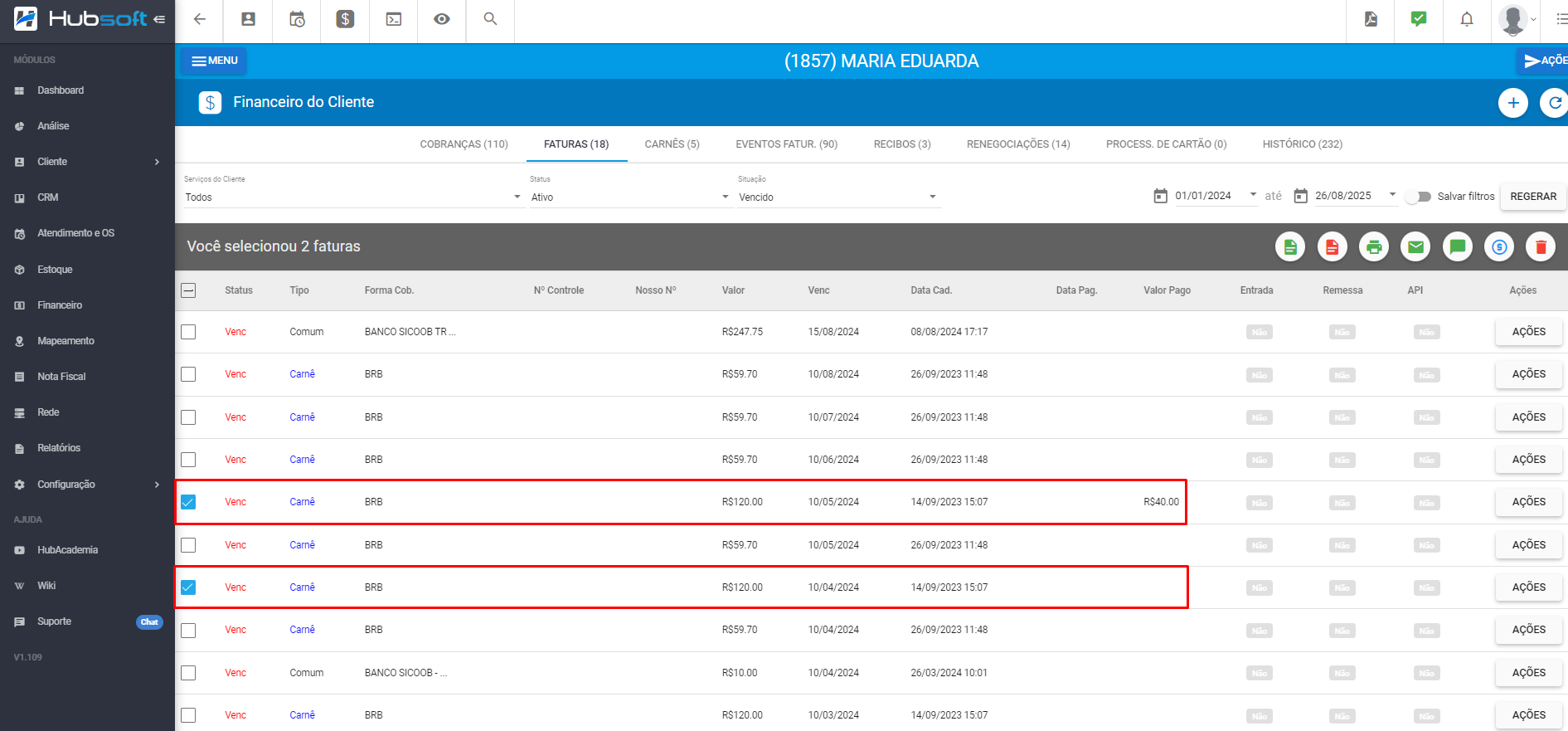Switch to the Renegociações (14) tab
The height and width of the screenshot is (731, 1568).
[x=1018, y=144]
